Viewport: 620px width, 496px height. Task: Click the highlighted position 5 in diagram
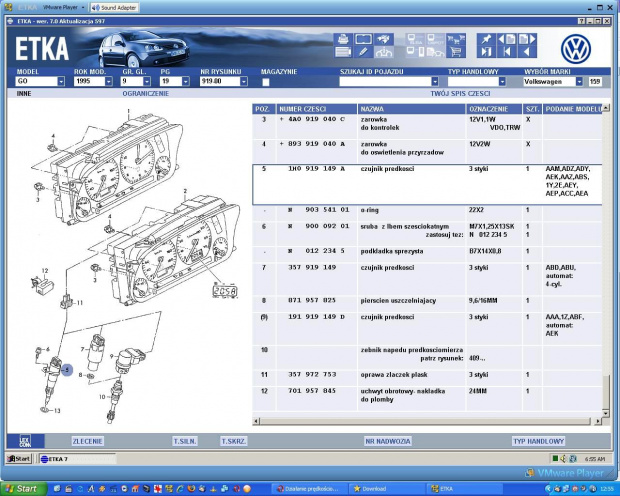tap(67, 370)
